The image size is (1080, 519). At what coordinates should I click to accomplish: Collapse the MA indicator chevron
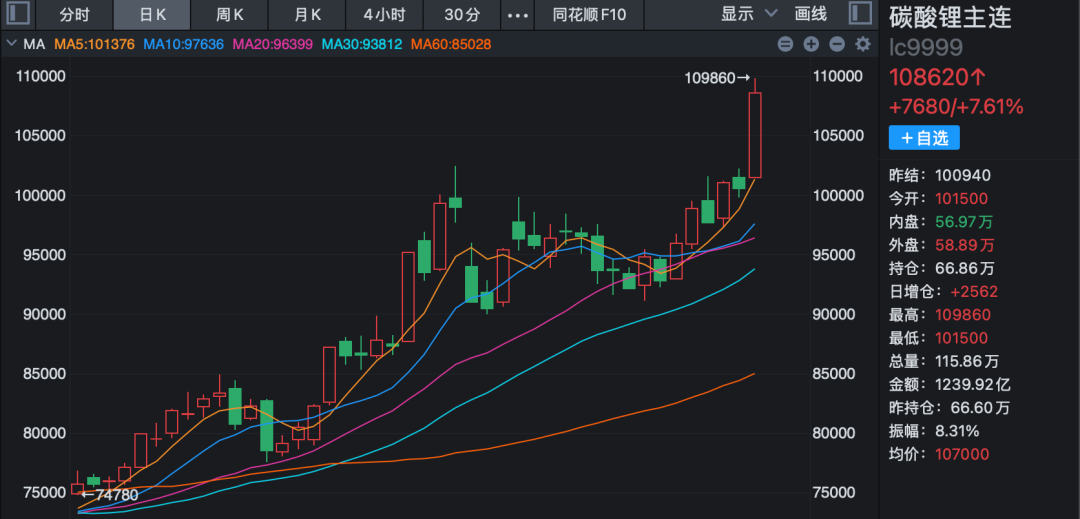pos(11,44)
